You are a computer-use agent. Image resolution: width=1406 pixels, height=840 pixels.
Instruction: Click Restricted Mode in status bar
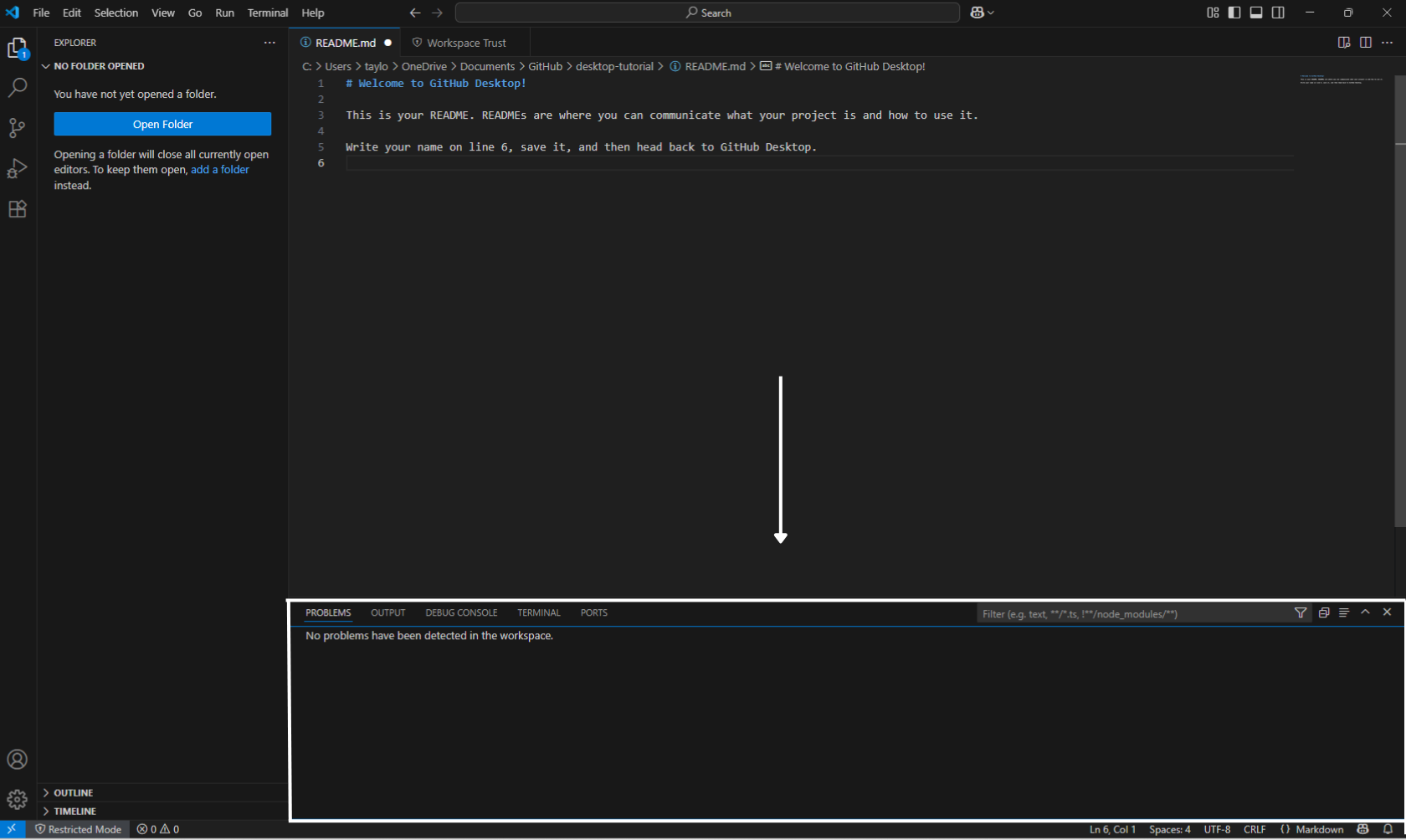pos(79,829)
